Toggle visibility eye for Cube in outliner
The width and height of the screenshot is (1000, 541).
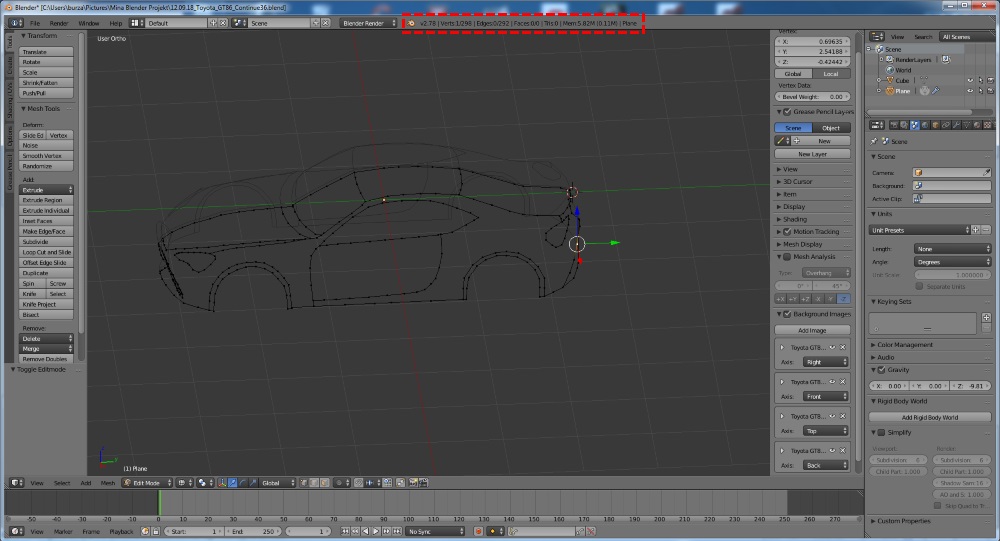pos(970,80)
